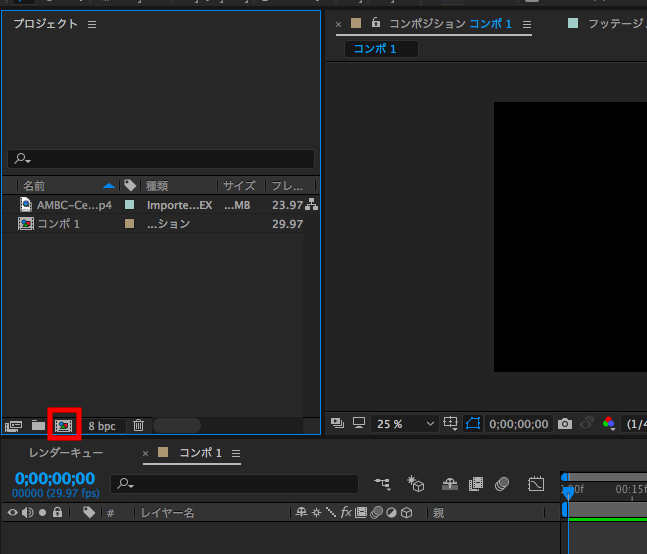Open the show channel RGB circles icon
The image size is (647, 554).
609,423
